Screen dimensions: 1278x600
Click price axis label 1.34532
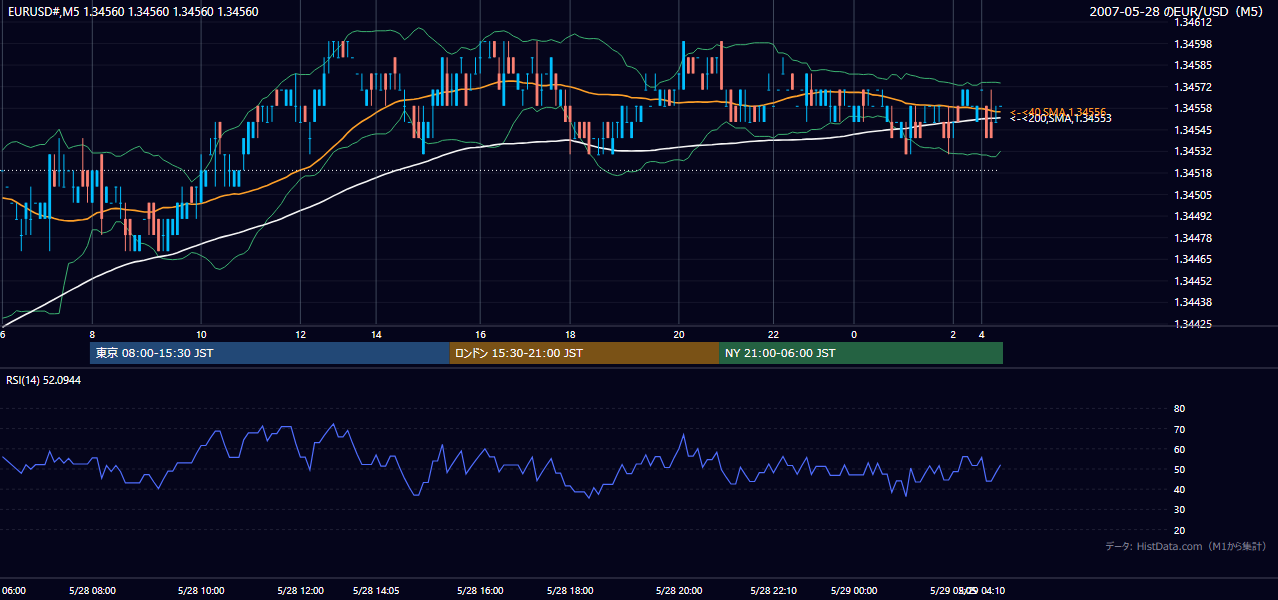(1195, 152)
